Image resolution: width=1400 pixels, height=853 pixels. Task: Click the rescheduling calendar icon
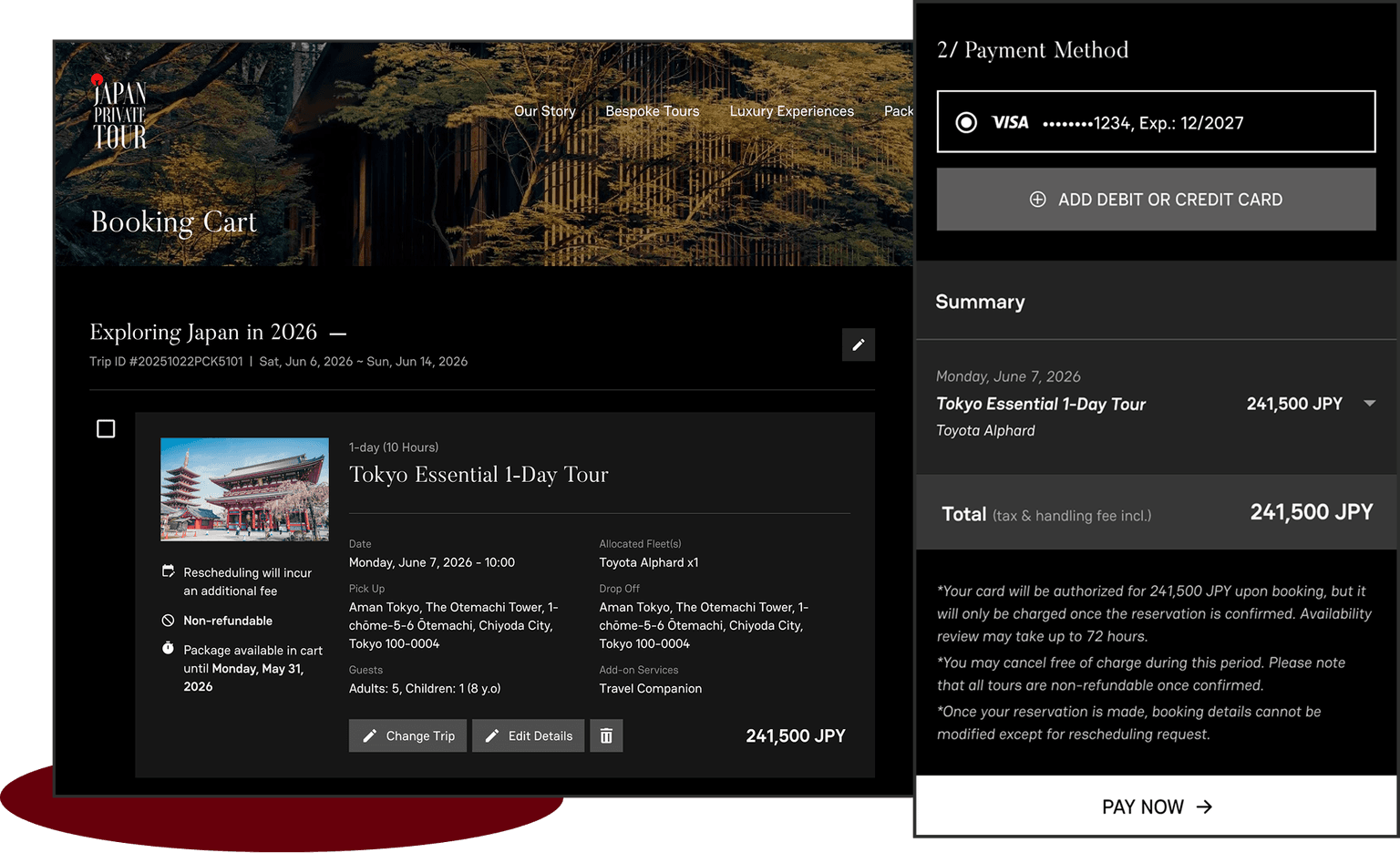(169, 571)
